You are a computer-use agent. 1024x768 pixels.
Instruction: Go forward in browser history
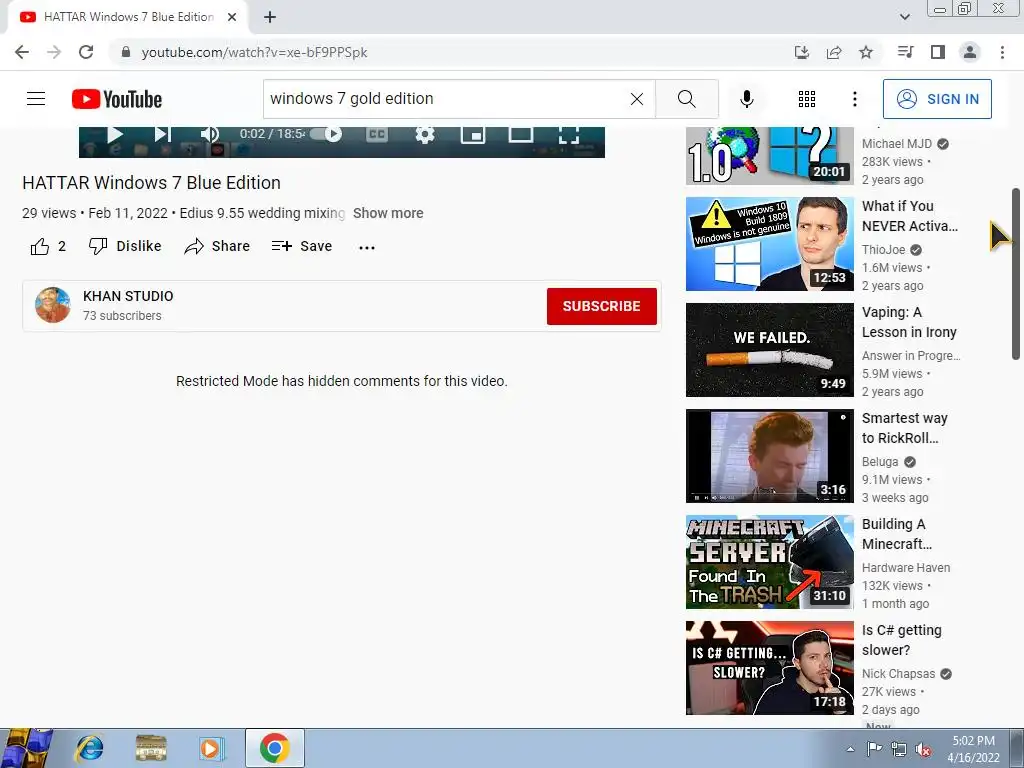(54, 52)
